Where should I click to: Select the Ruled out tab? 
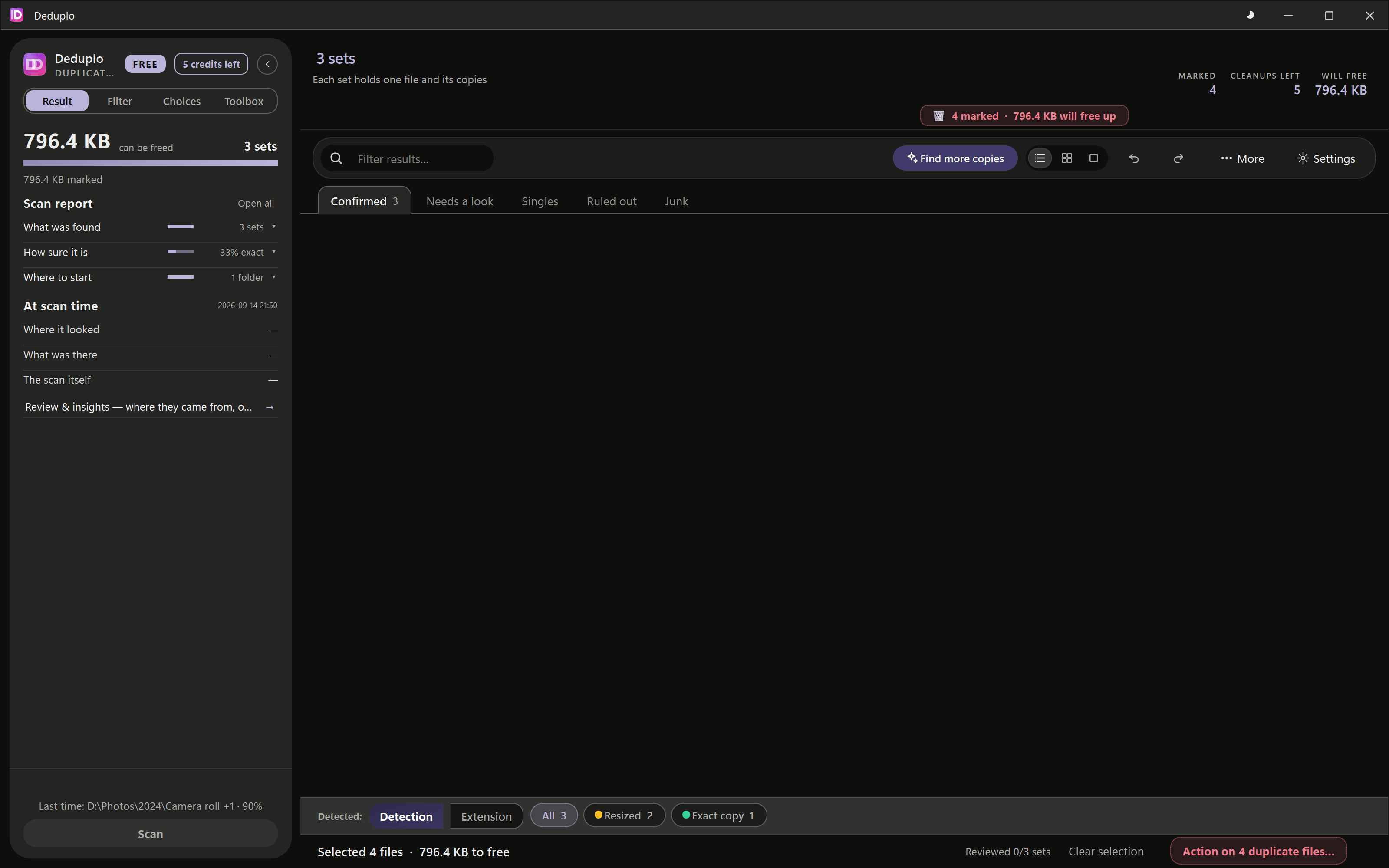click(x=612, y=201)
